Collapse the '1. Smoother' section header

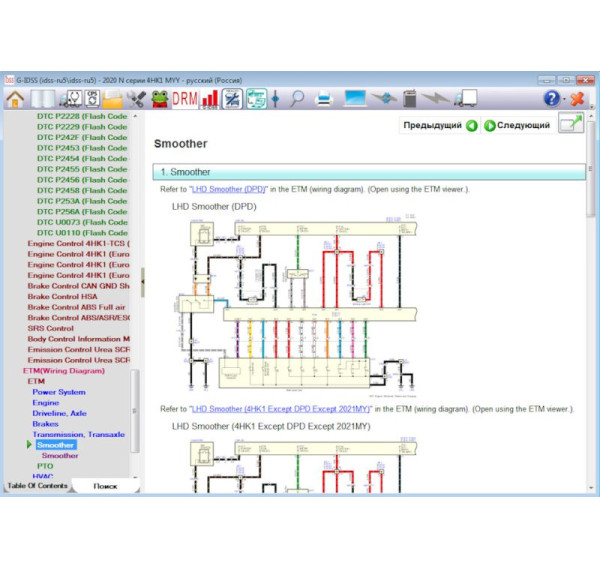pyautogui.click(x=369, y=172)
